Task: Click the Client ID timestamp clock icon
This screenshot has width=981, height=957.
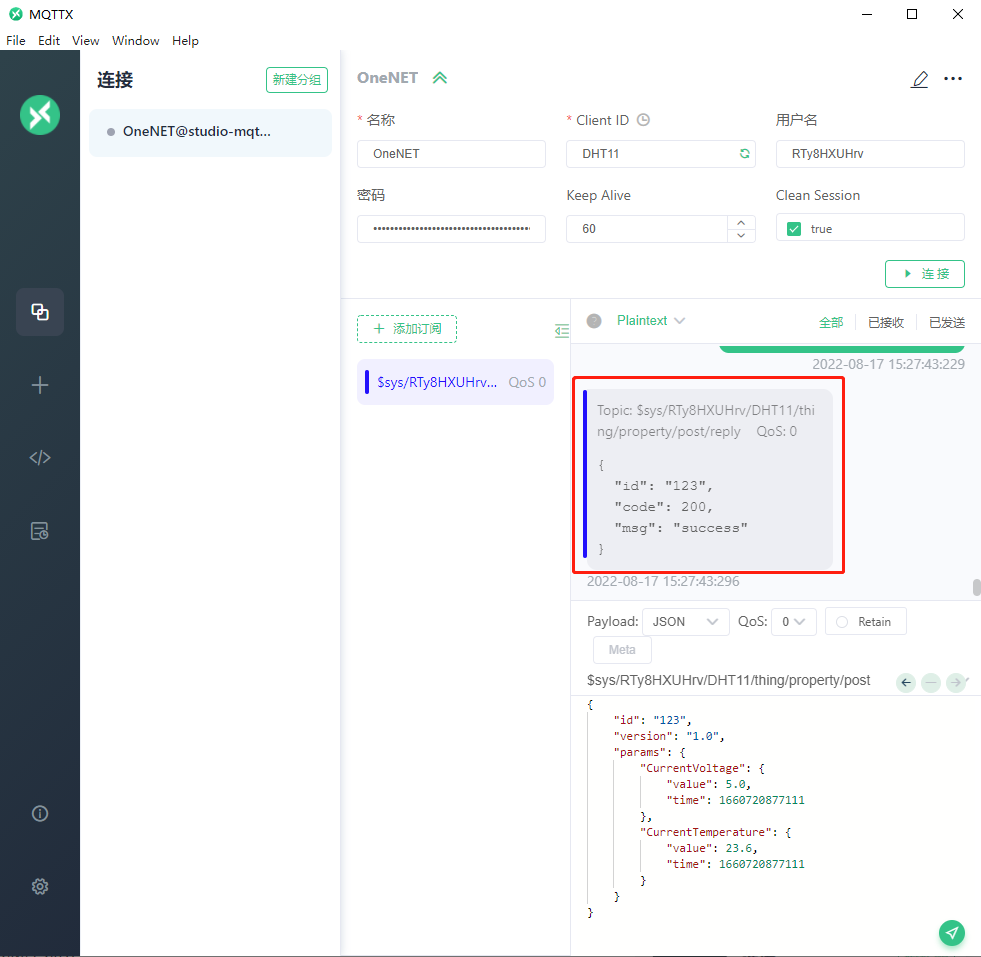Action: [x=643, y=119]
